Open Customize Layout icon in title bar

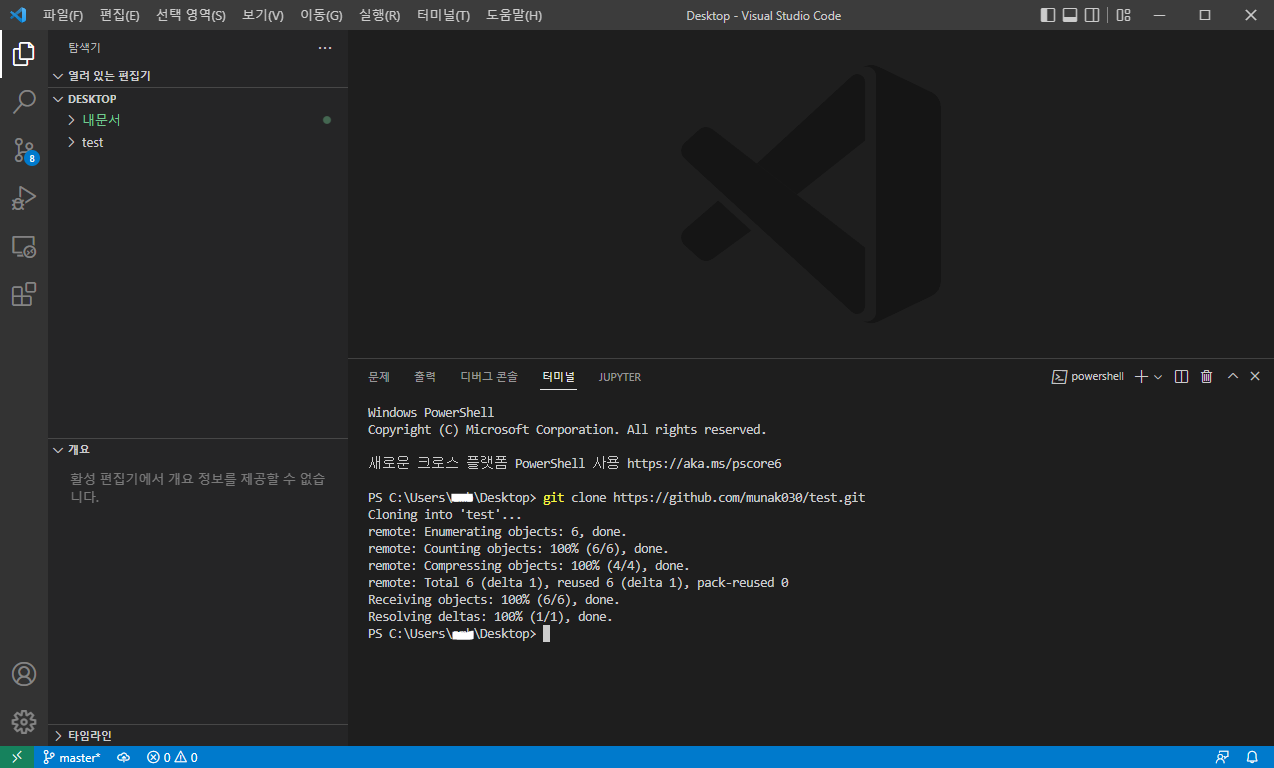(x=1124, y=15)
